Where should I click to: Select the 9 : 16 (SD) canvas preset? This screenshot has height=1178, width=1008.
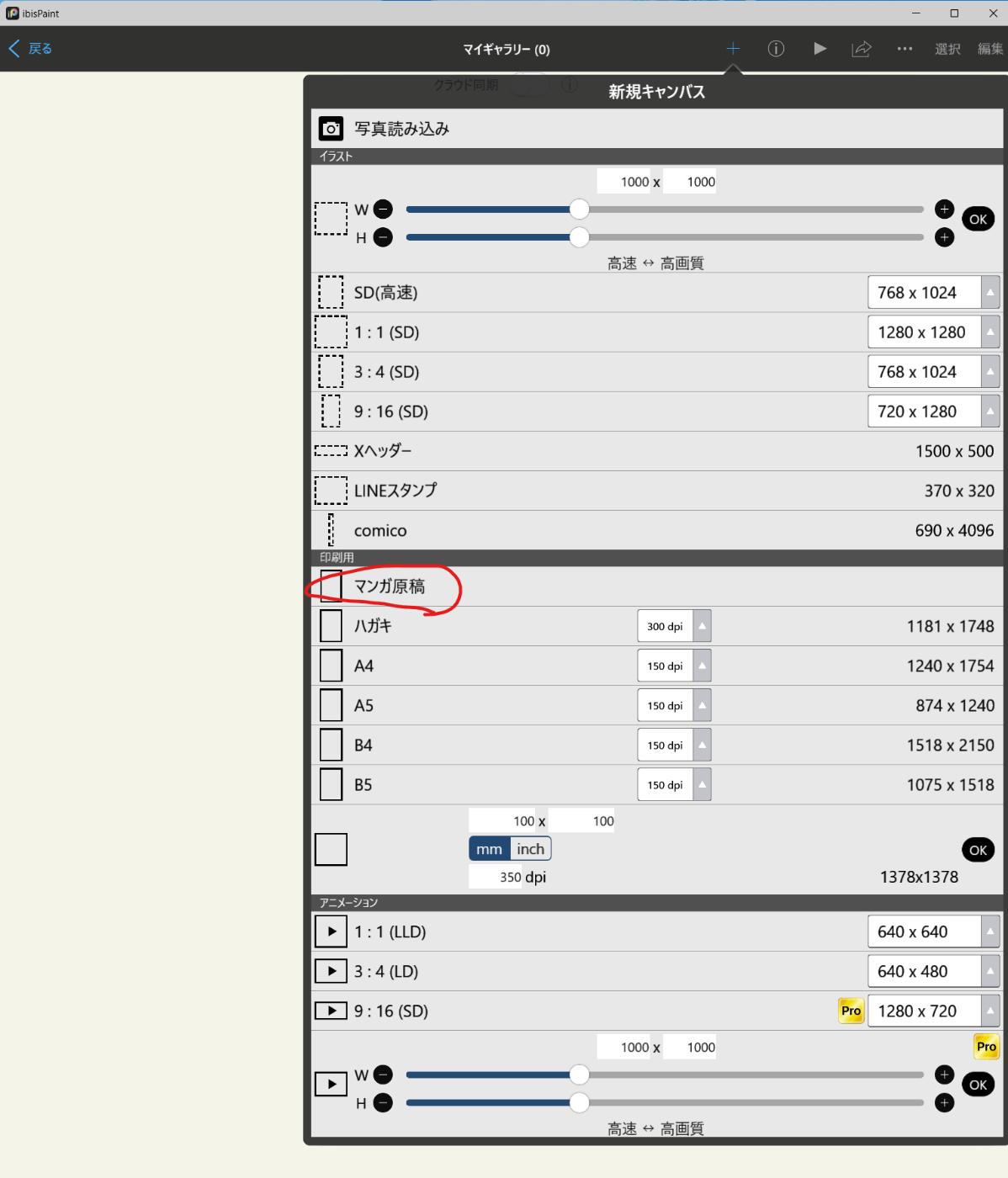[657, 411]
